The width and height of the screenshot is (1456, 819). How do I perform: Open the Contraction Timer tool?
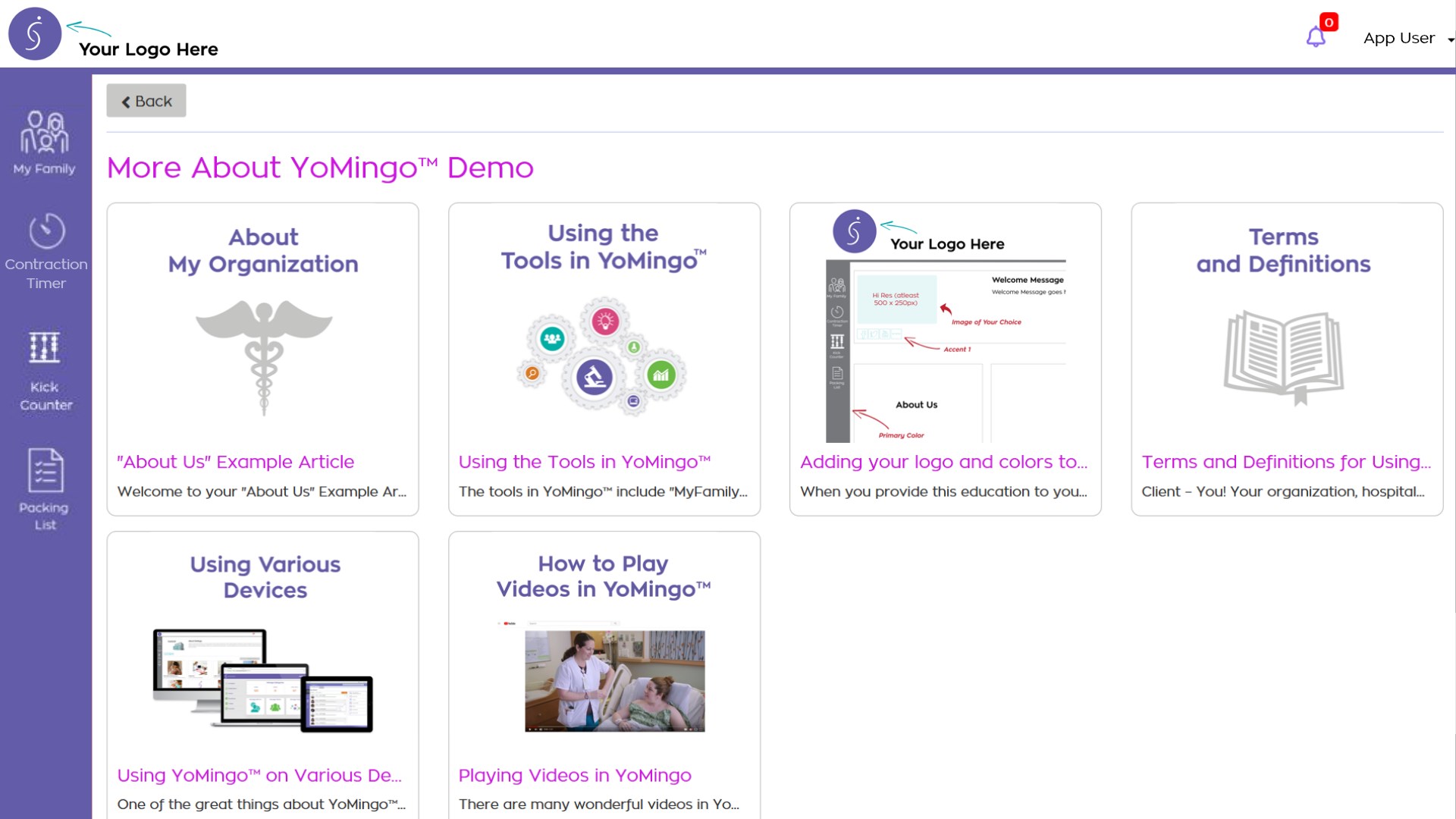[46, 251]
